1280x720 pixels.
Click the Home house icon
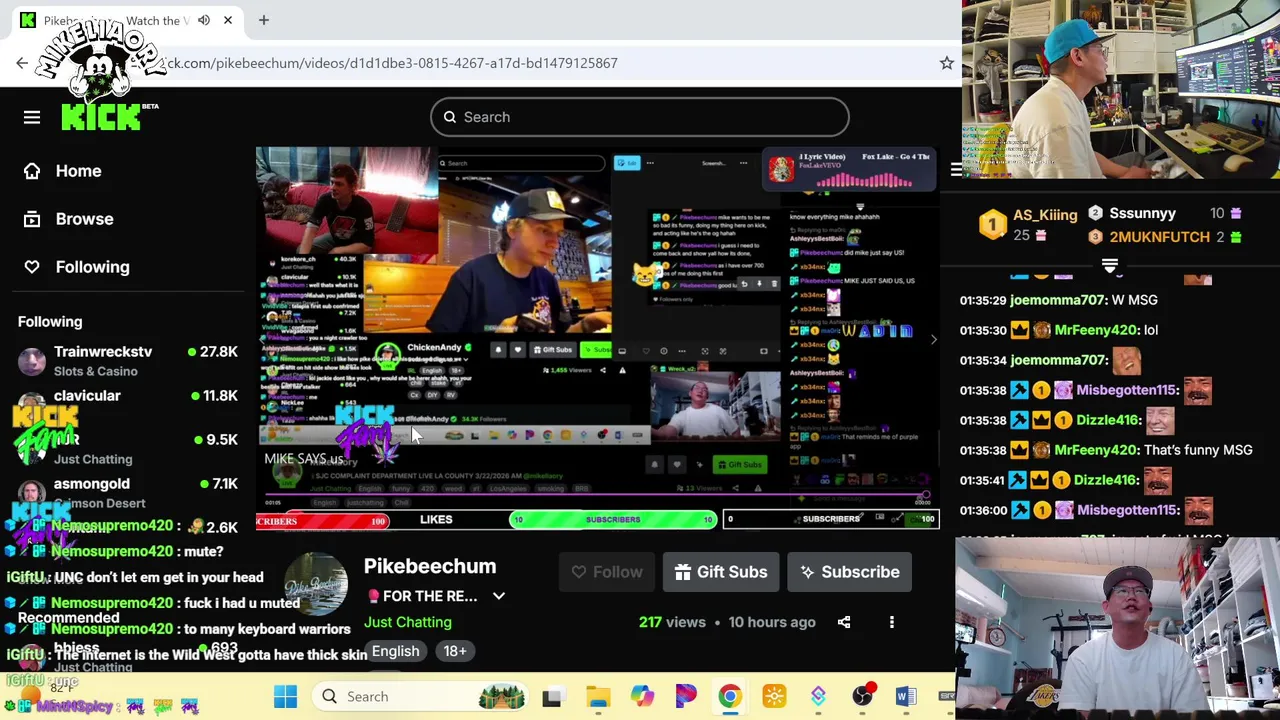click(x=32, y=171)
